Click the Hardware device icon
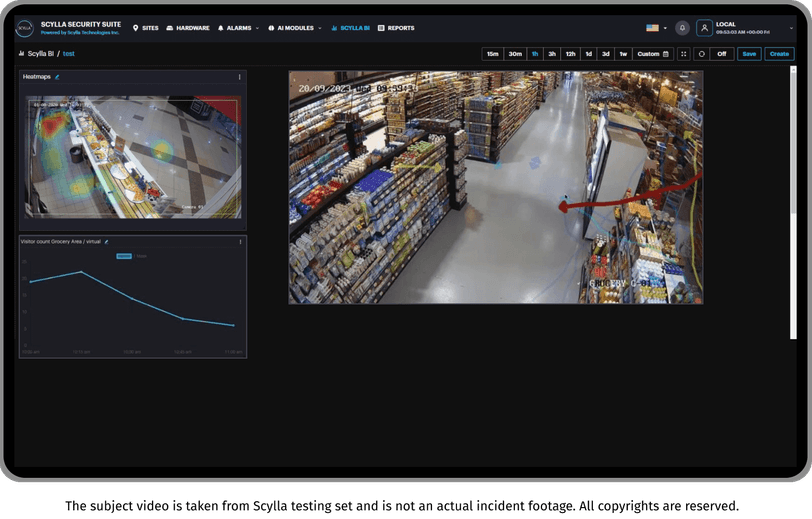 tap(169, 28)
